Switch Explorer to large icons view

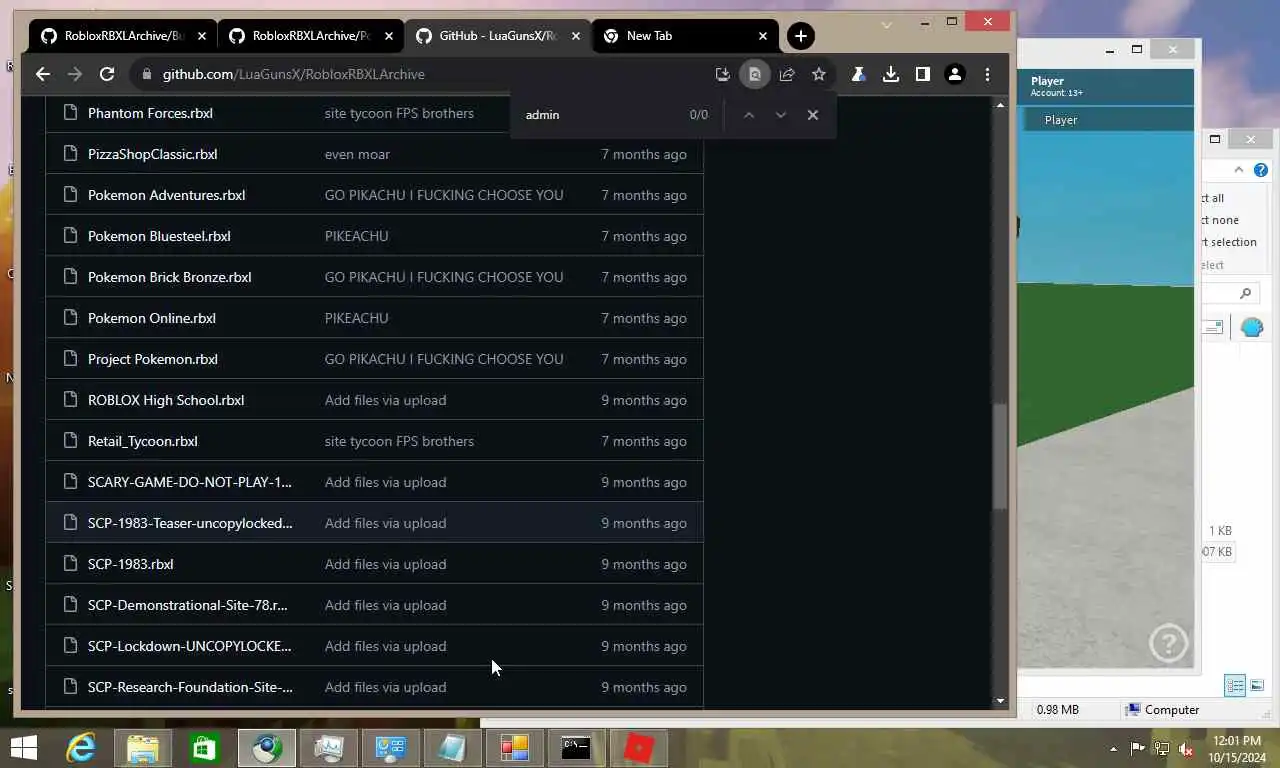(x=1257, y=686)
